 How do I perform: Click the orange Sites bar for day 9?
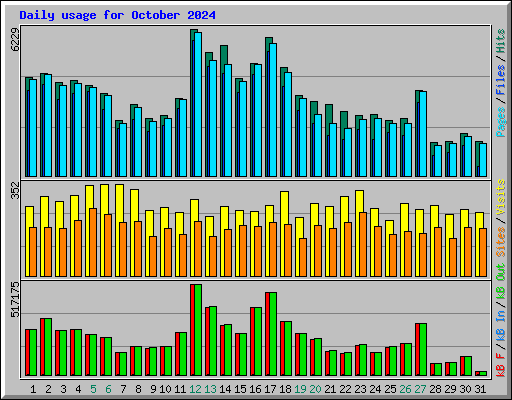(x=153, y=256)
